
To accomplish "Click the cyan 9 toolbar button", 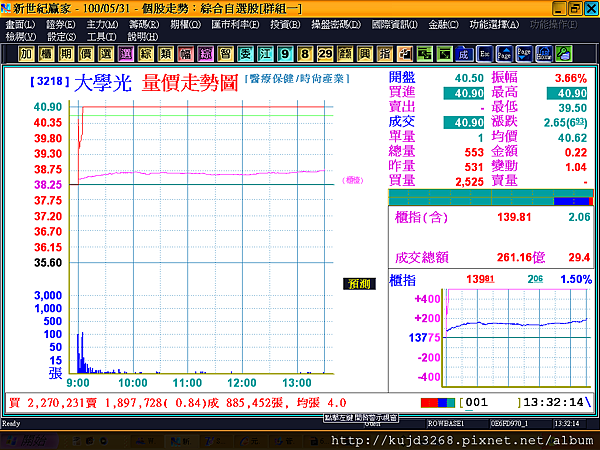I will (x=285, y=54).
